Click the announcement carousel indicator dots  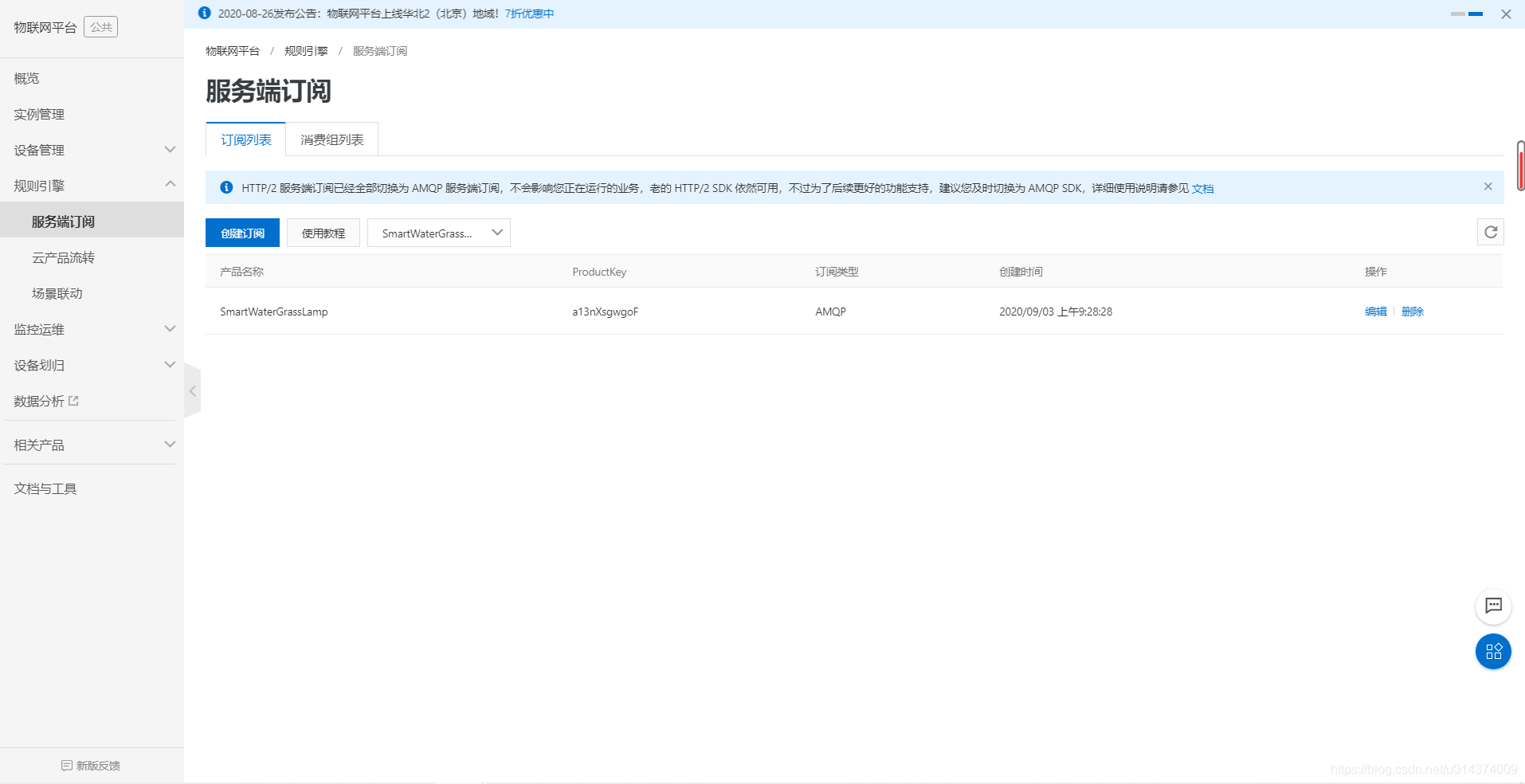1467,14
